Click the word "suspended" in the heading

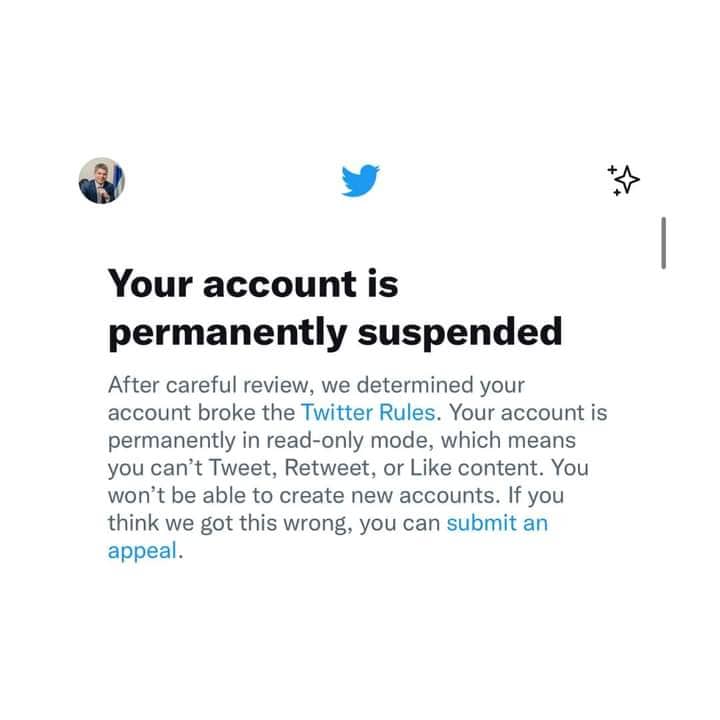[460, 332]
